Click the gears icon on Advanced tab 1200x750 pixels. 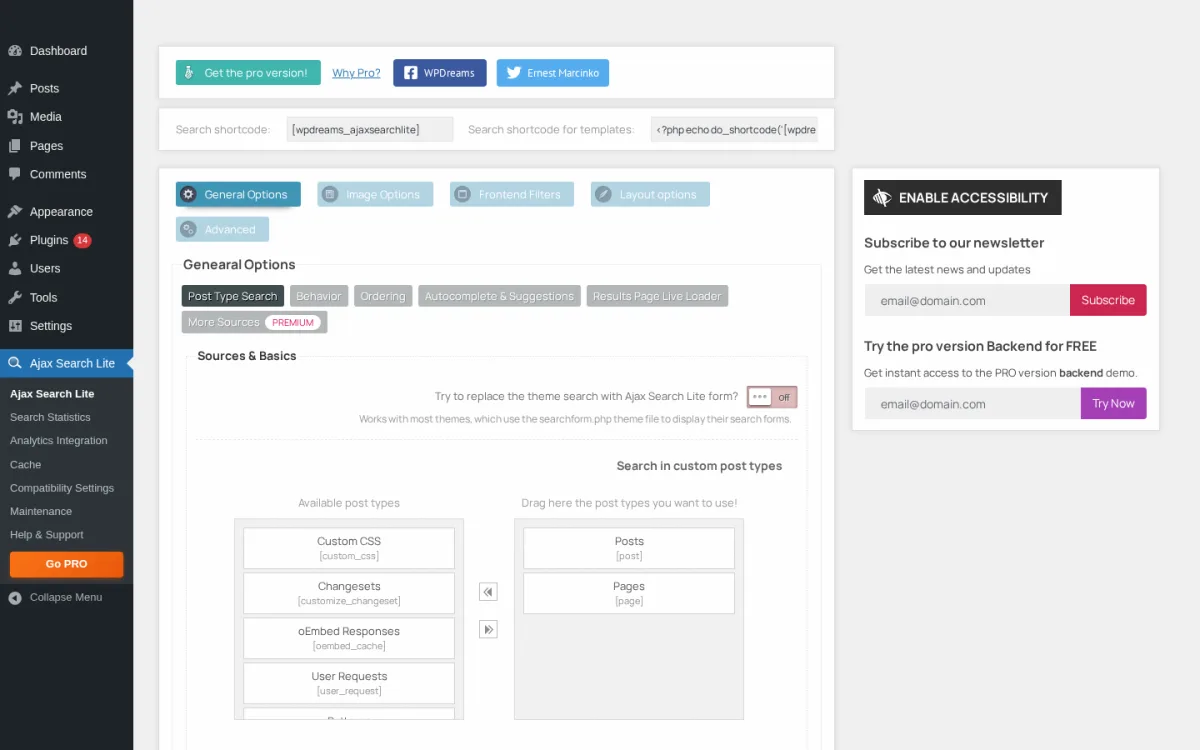click(x=188, y=229)
